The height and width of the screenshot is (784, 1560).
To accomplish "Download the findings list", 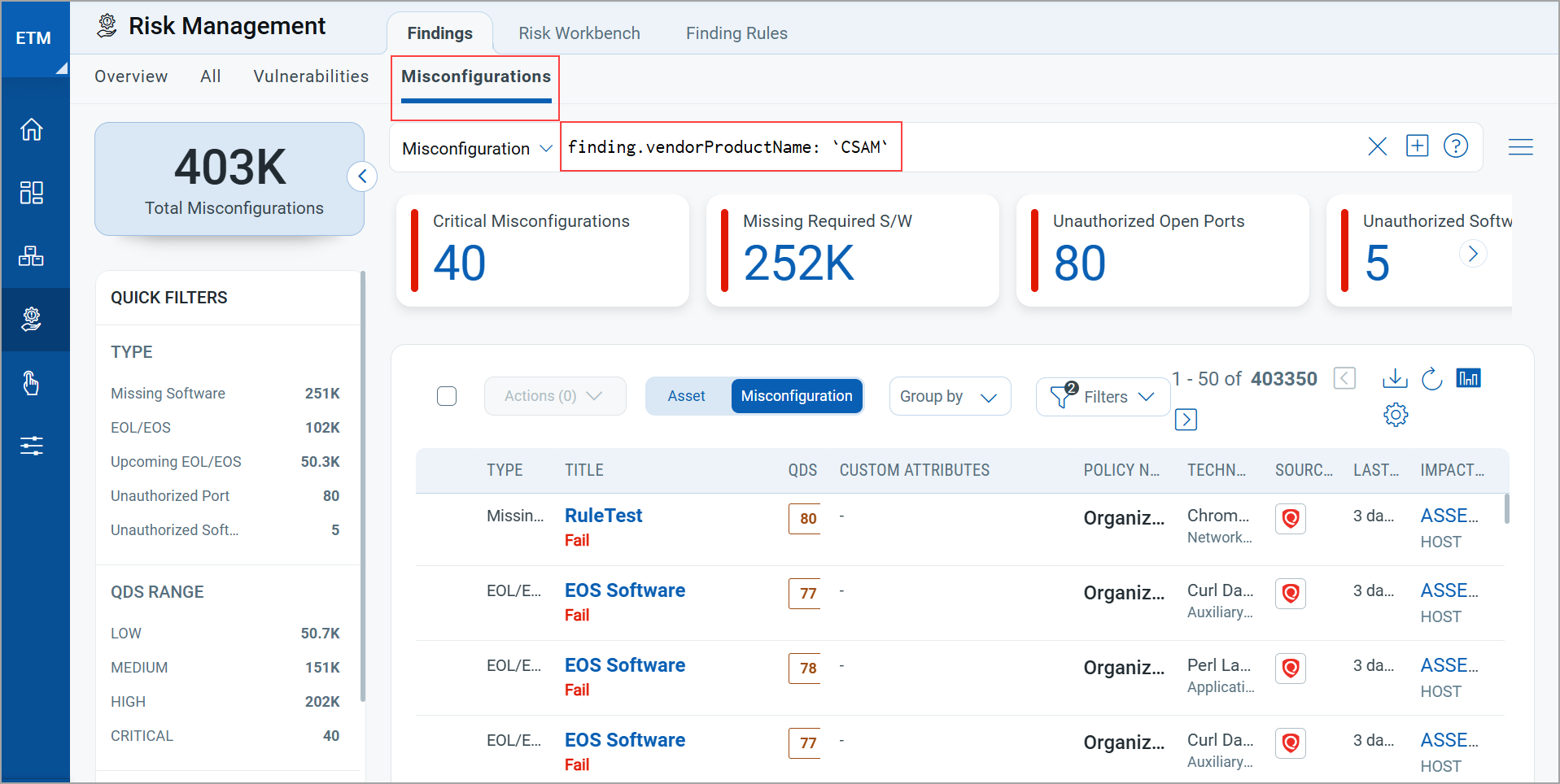I will click(1395, 378).
